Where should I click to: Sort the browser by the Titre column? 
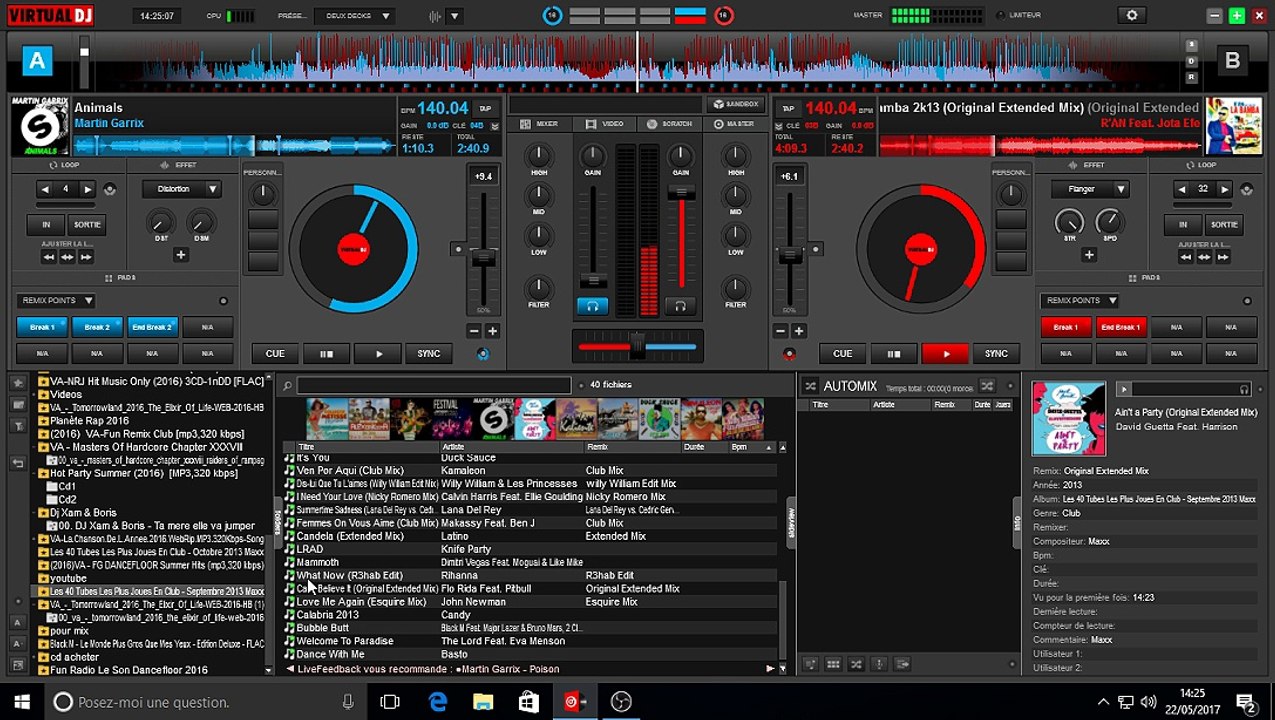click(367, 447)
